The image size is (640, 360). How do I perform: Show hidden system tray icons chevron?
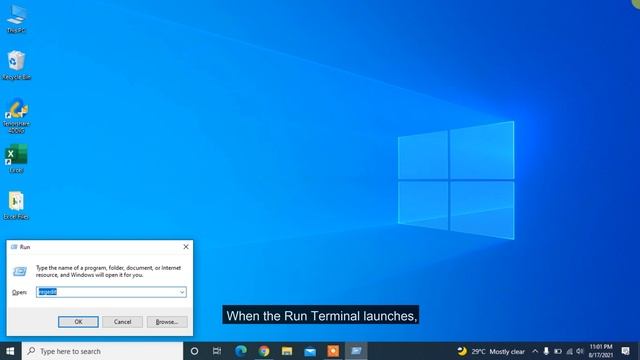[535, 351]
